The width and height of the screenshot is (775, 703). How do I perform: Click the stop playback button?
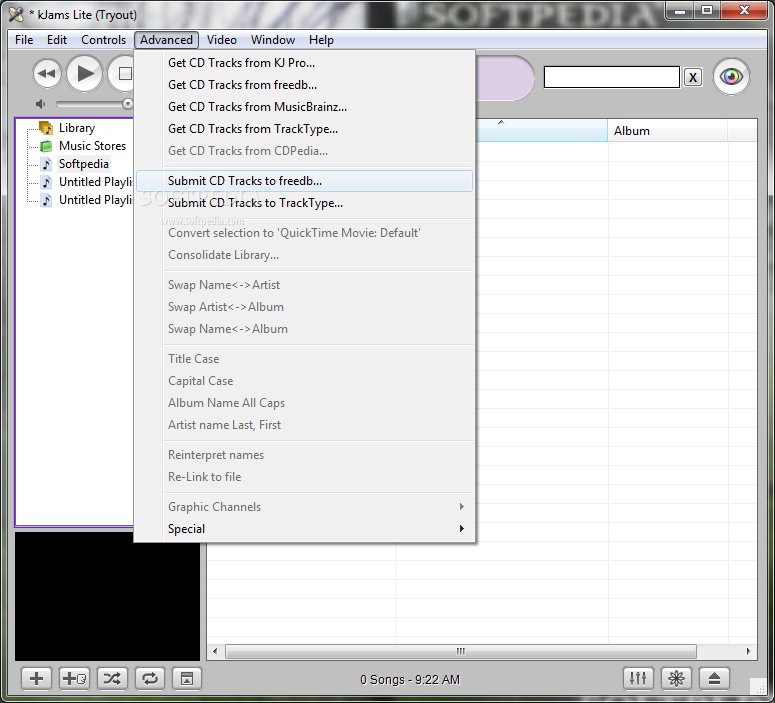[123, 74]
